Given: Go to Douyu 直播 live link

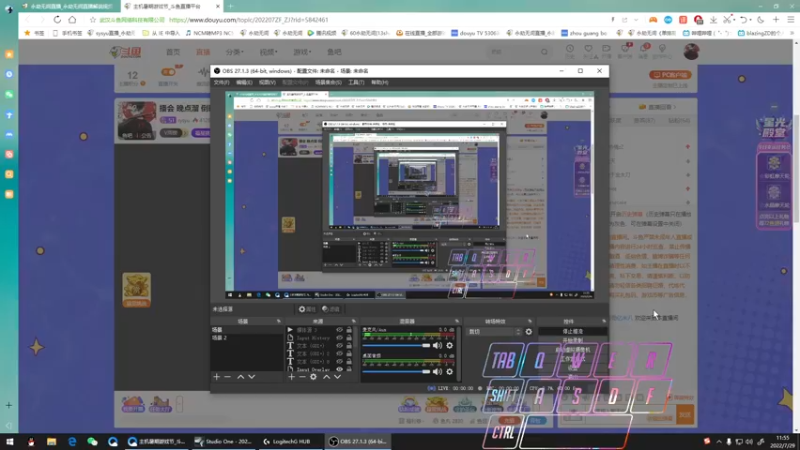Looking at the screenshot, I should [203, 52].
